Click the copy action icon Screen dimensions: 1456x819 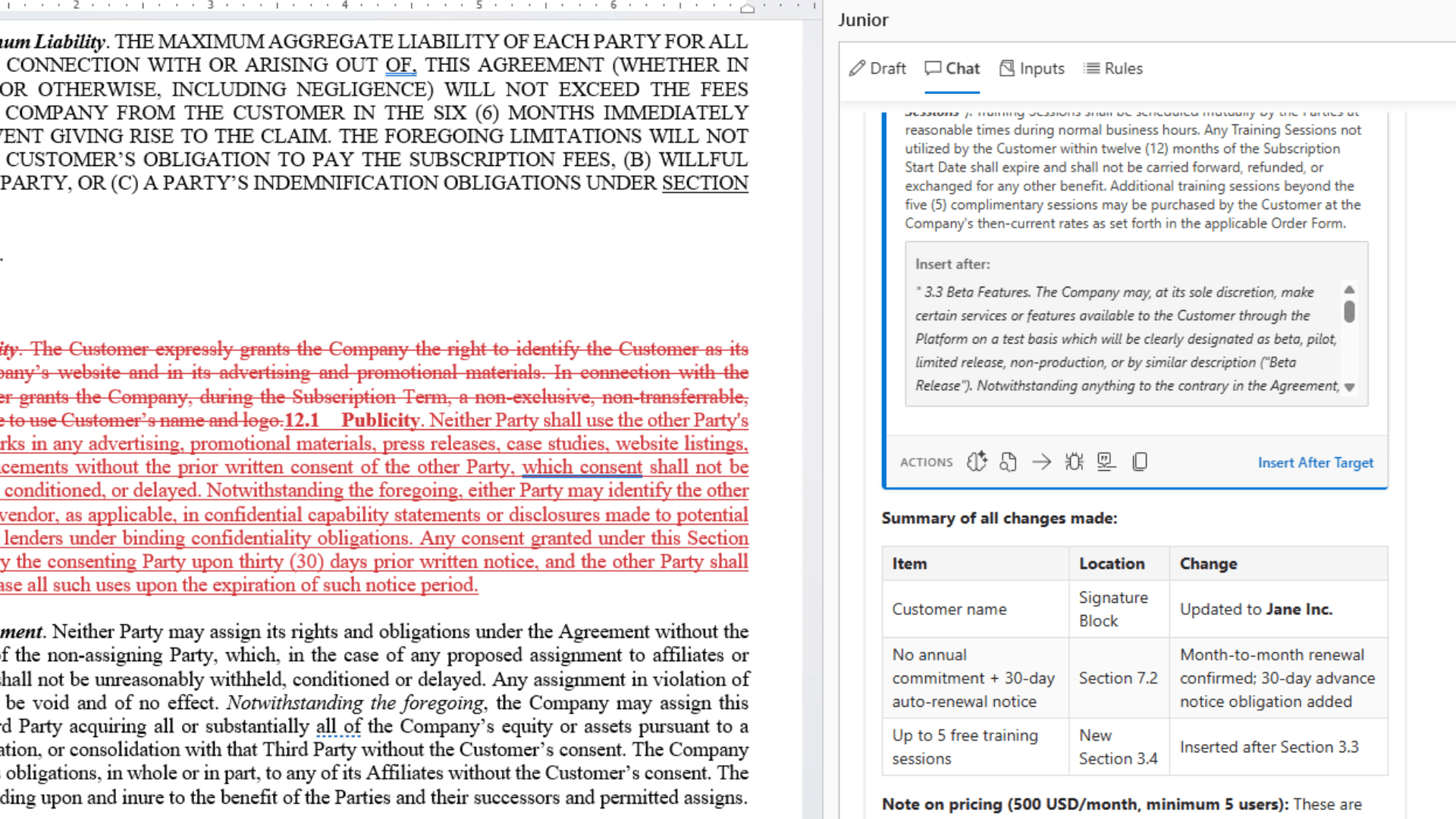click(1140, 462)
